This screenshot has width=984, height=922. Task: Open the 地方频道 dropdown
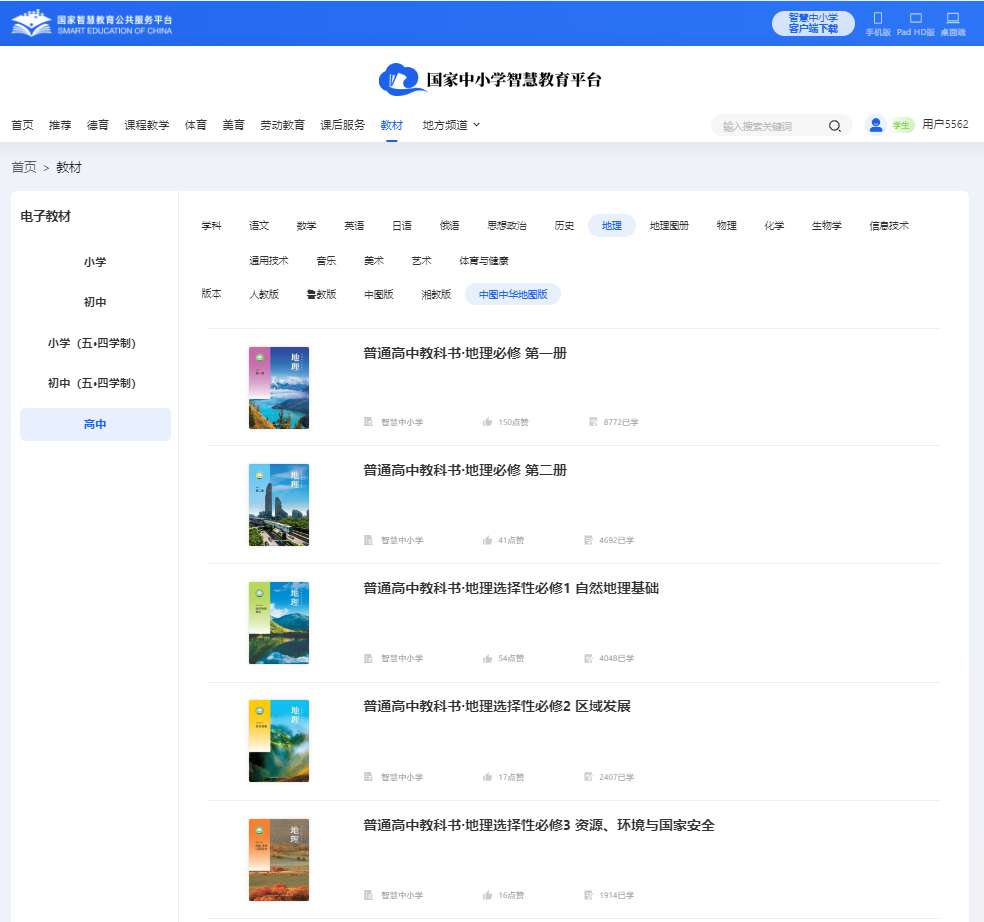pyautogui.click(x=448, y=125)
